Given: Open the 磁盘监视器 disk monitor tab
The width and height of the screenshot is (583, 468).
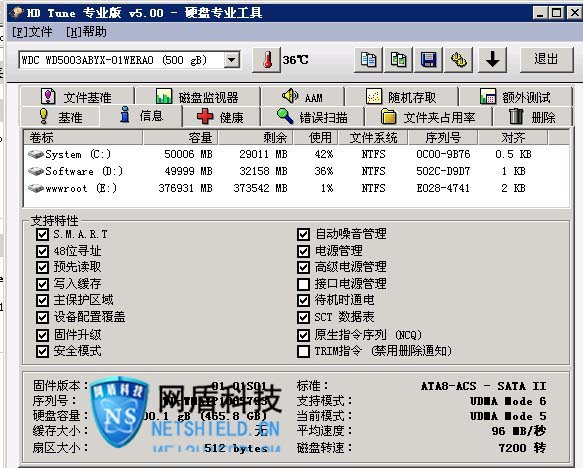Looking at the screenshot, I should tap(197, 97).
